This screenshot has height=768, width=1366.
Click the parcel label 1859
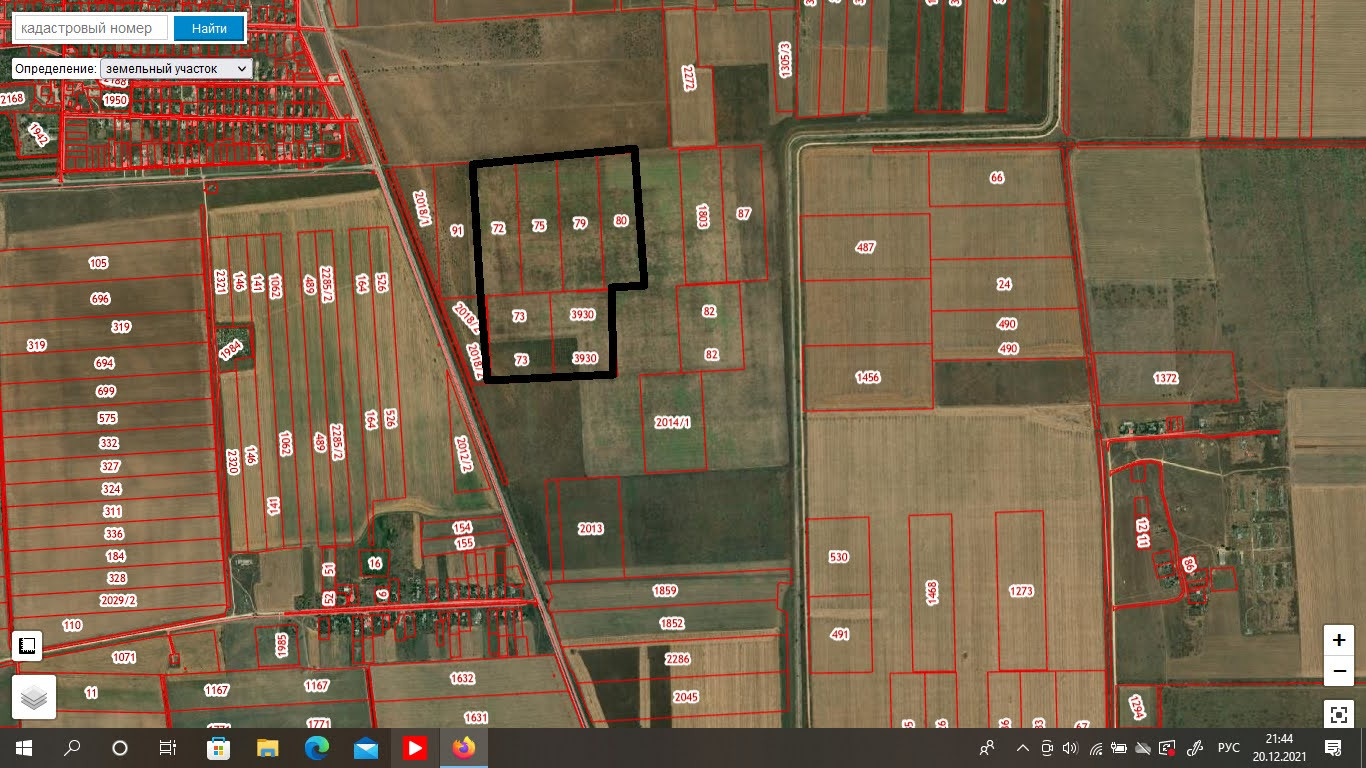tap(665, 591)
